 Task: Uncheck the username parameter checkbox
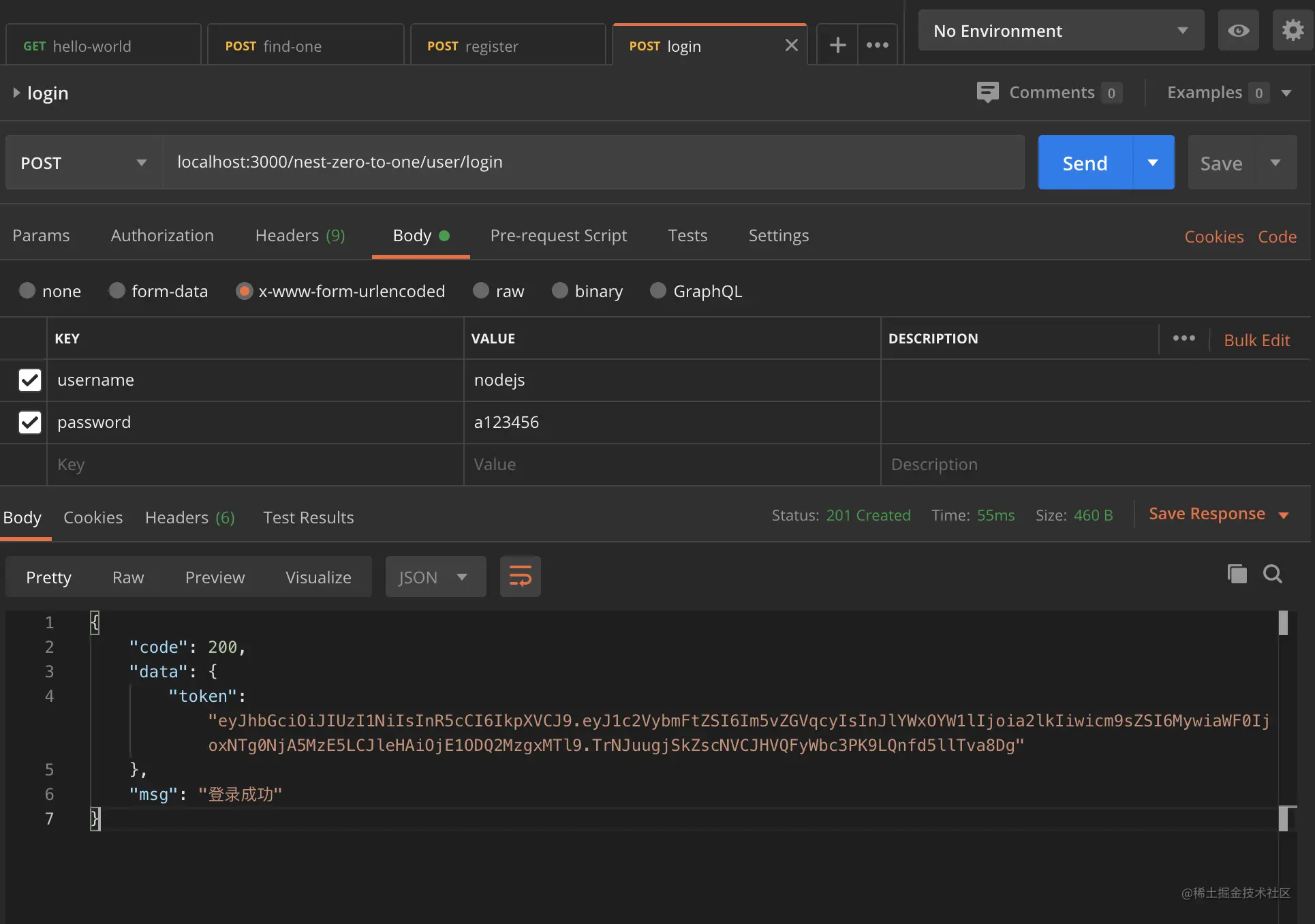click(x=30, y=380)
